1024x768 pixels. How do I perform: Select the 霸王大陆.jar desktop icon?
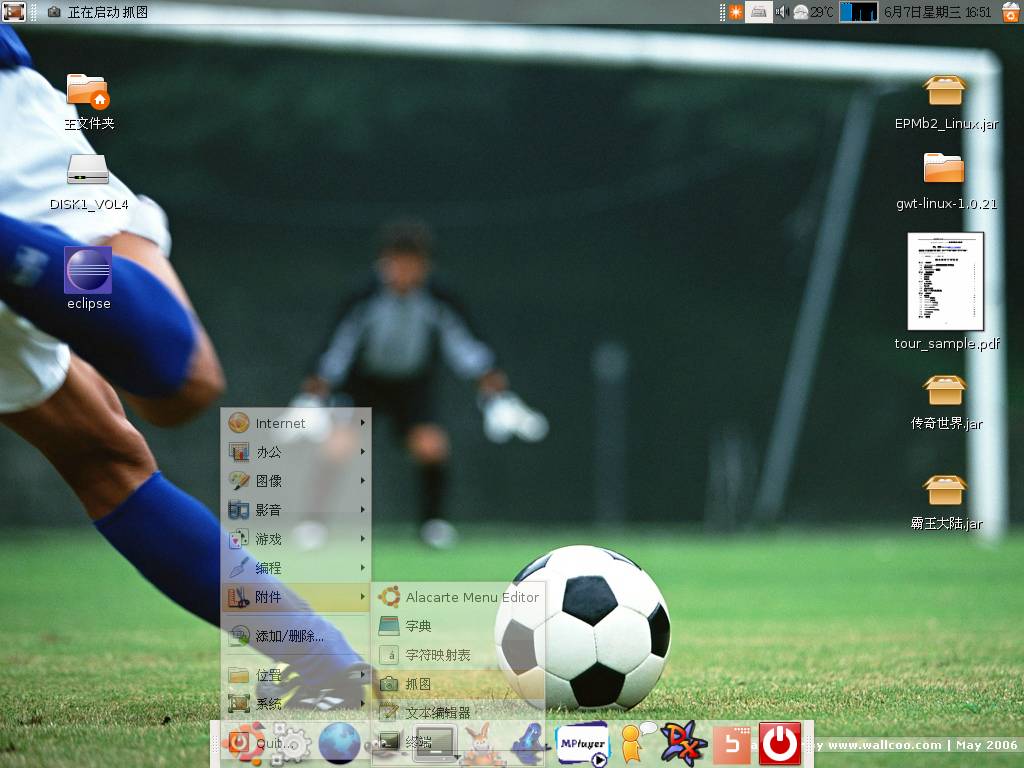point(945,502)
